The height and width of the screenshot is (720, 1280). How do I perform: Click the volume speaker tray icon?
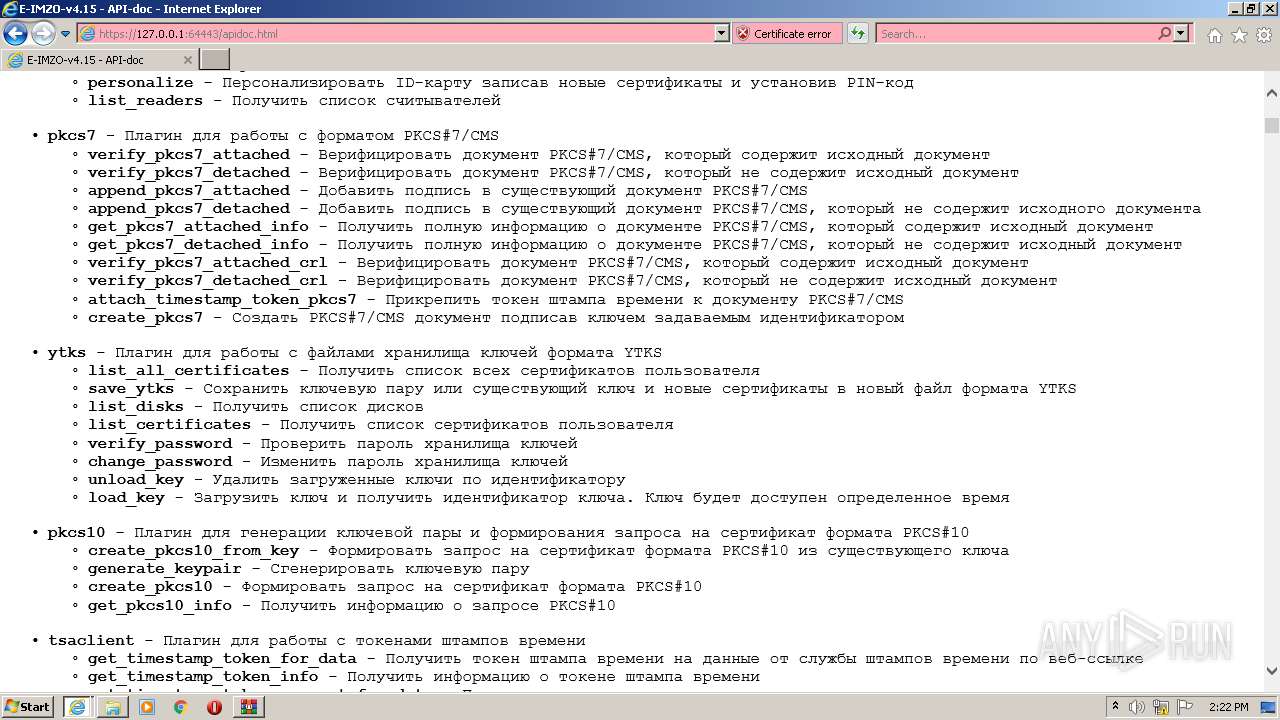click(x=1135, y=707)
